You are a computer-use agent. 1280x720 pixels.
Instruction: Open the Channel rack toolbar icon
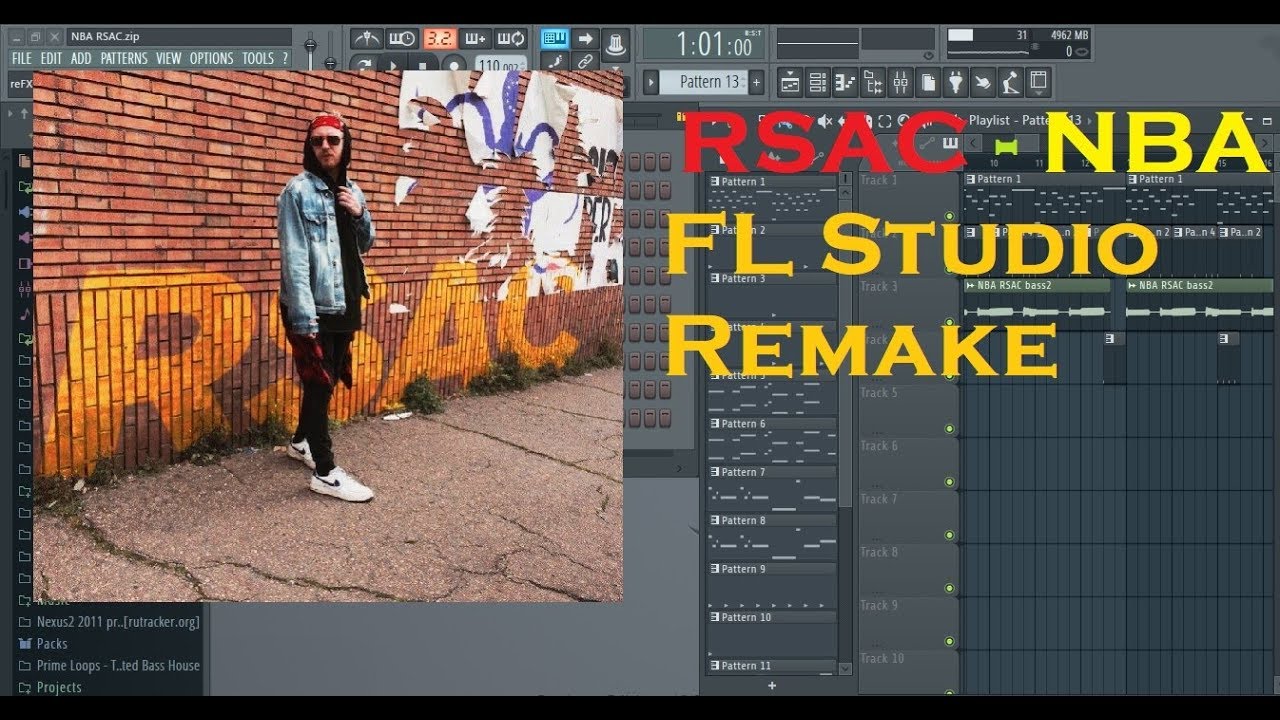point(818,82)
